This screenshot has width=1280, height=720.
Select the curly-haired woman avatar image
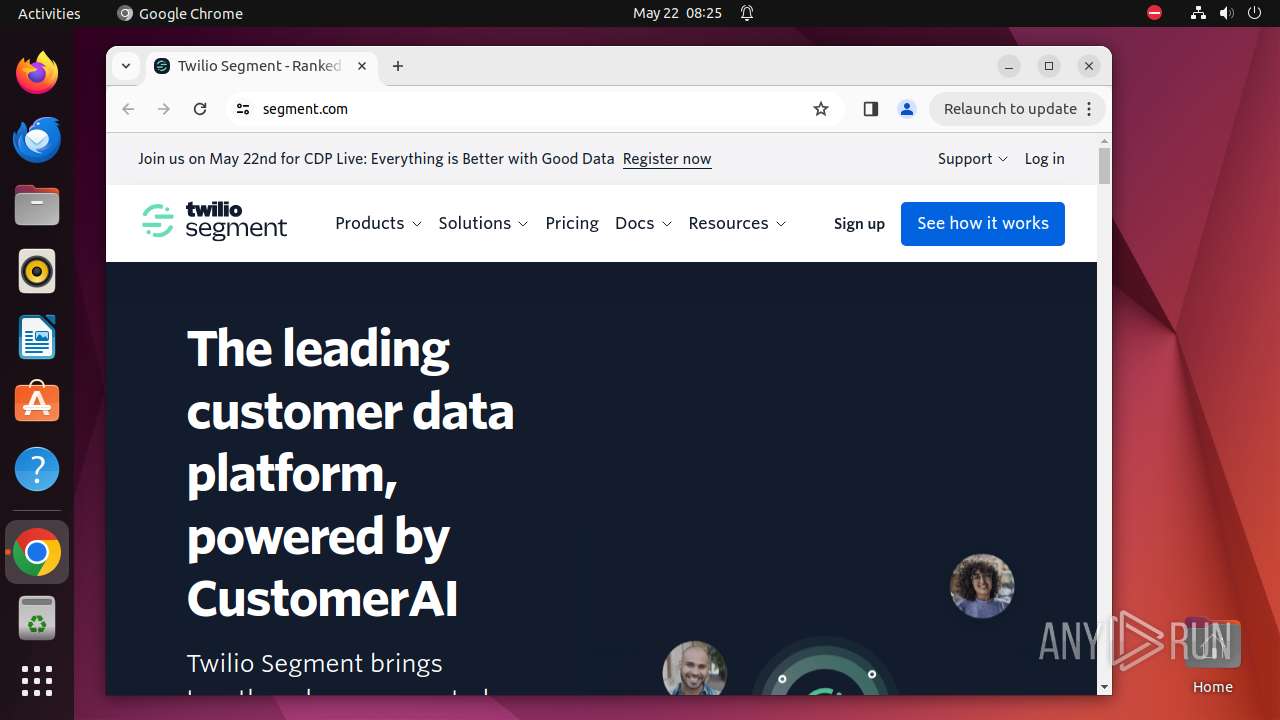click(x=982, y=586)
